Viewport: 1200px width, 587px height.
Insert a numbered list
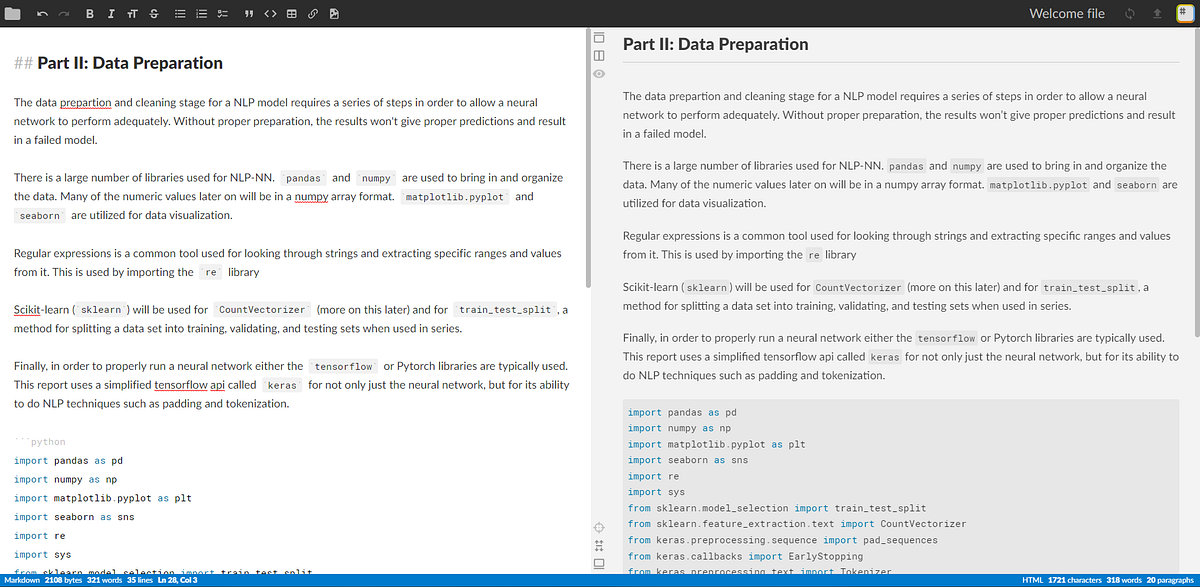click(201, 13)
